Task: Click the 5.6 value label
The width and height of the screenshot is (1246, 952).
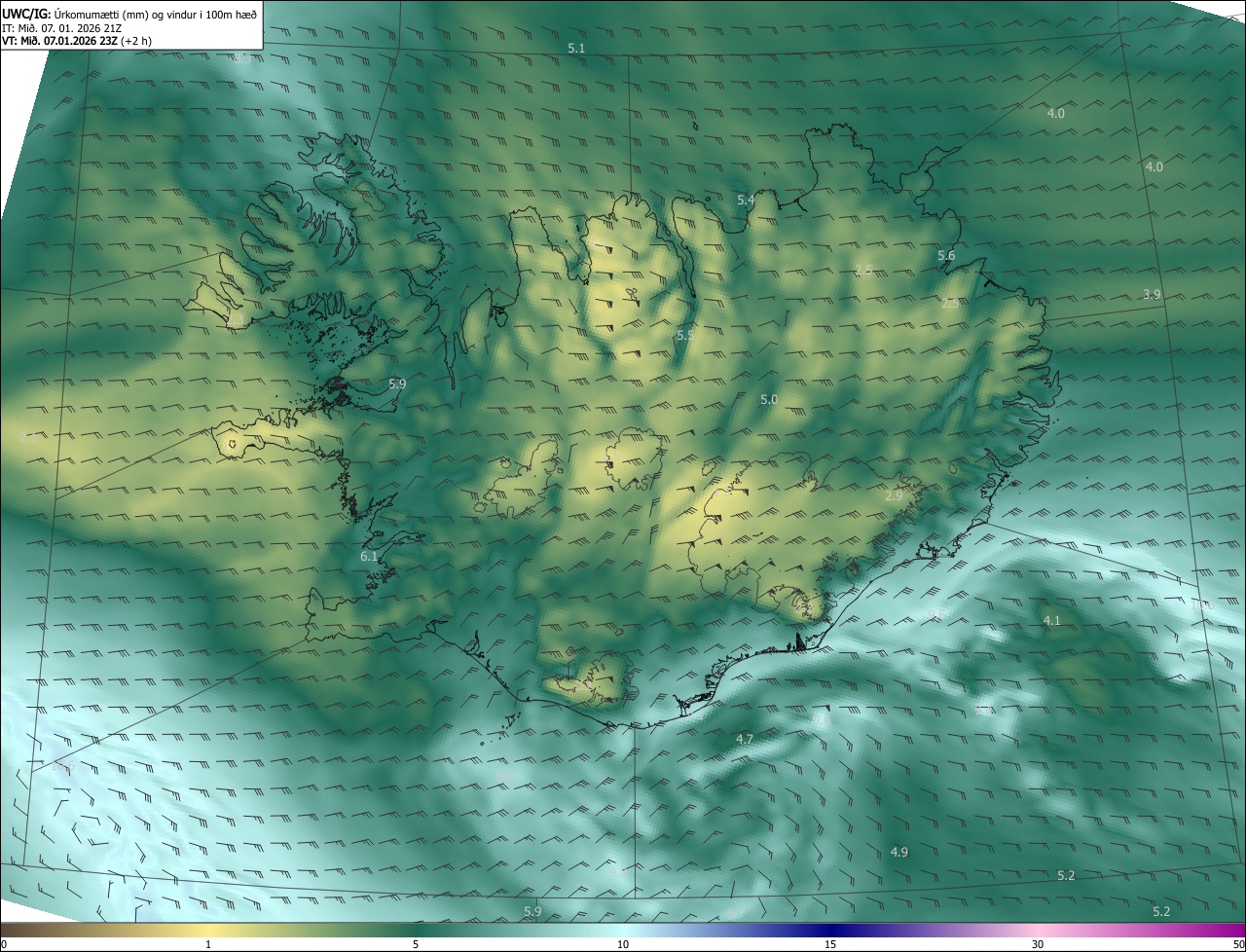Action: coord(946,256)
